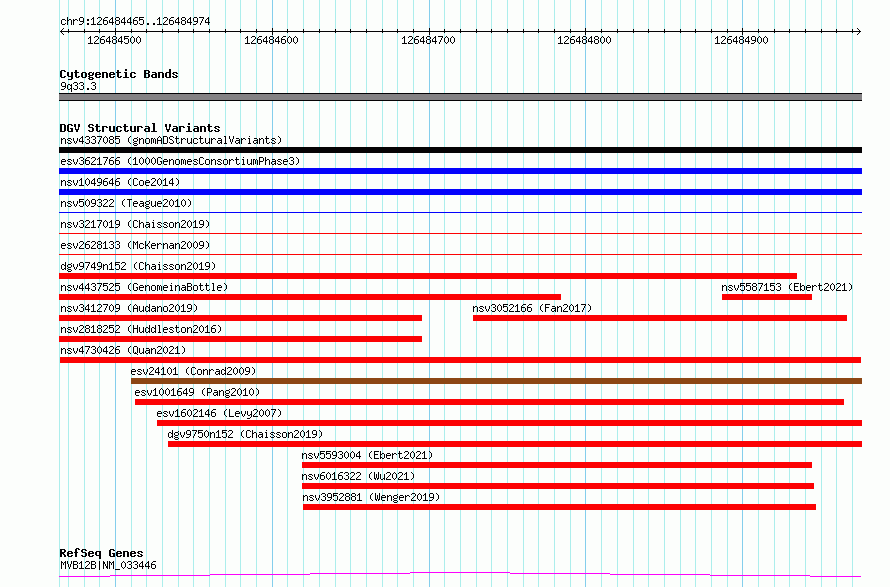Select the black nsv4337085 variant bar
This screenshot has width=890, height=587.
click(460, 150)
